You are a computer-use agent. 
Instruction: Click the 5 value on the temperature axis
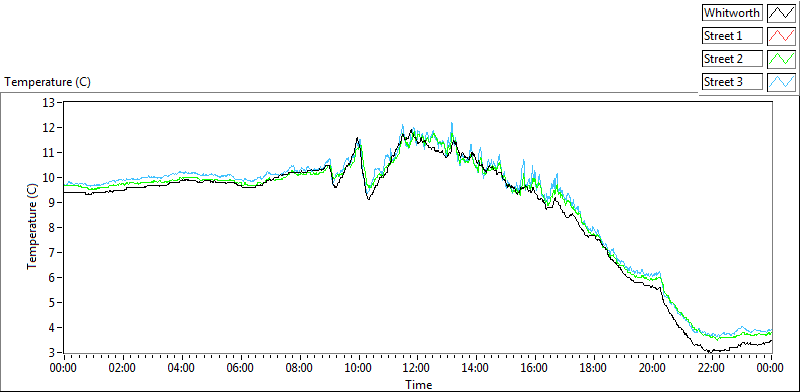point(51,303)
